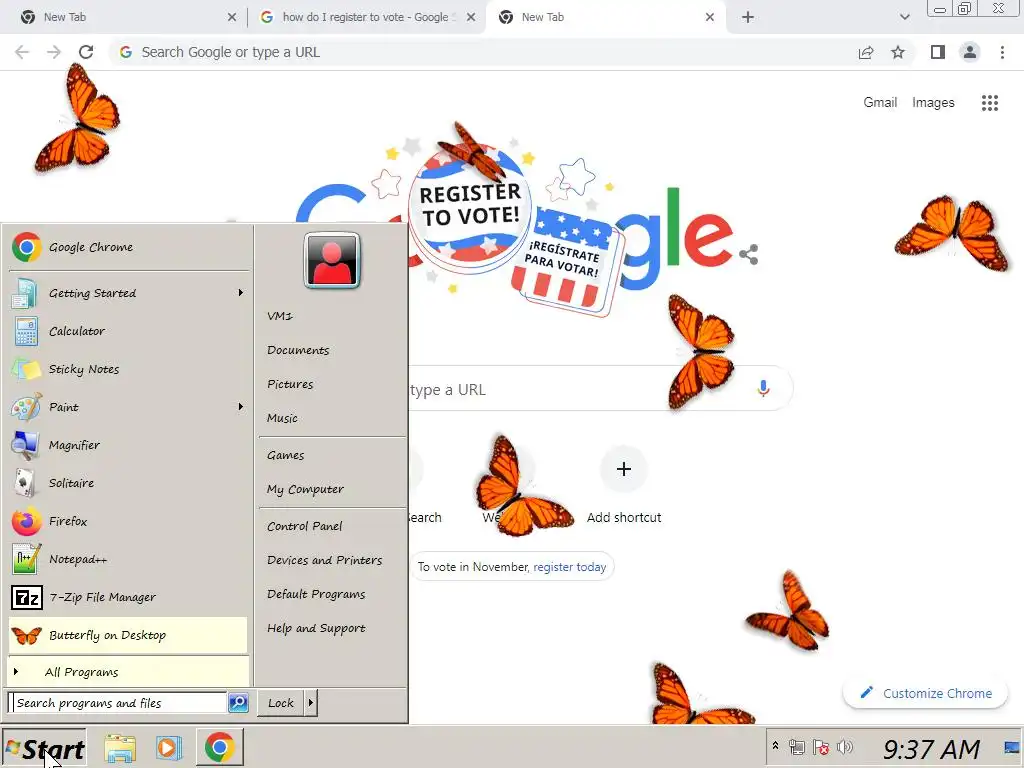The image size is (1024, 768).
Task: Expand Getting Started submenu arrow
Action: pos(240,293)
